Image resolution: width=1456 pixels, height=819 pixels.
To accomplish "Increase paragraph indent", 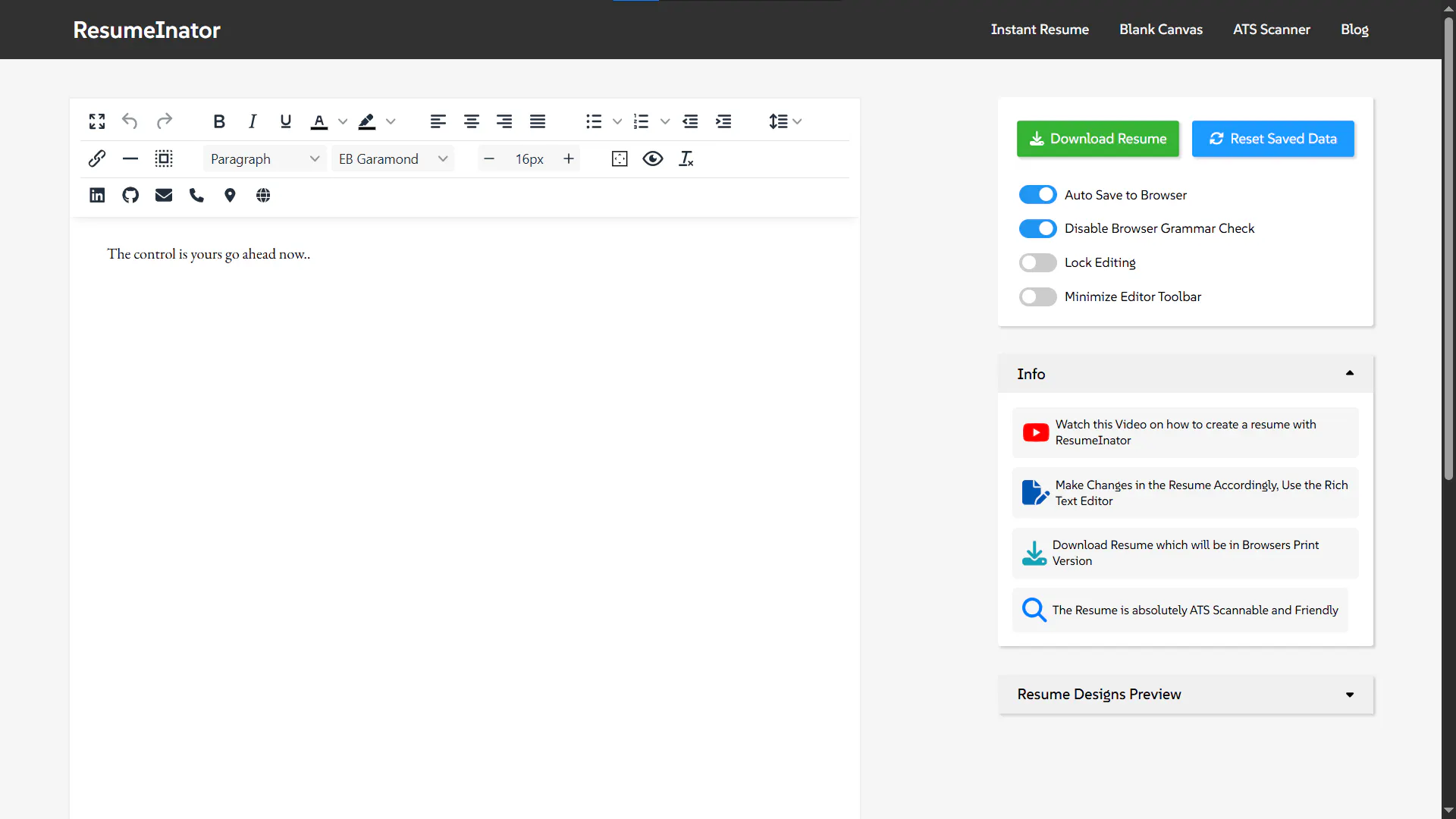I will pos(723,121).
